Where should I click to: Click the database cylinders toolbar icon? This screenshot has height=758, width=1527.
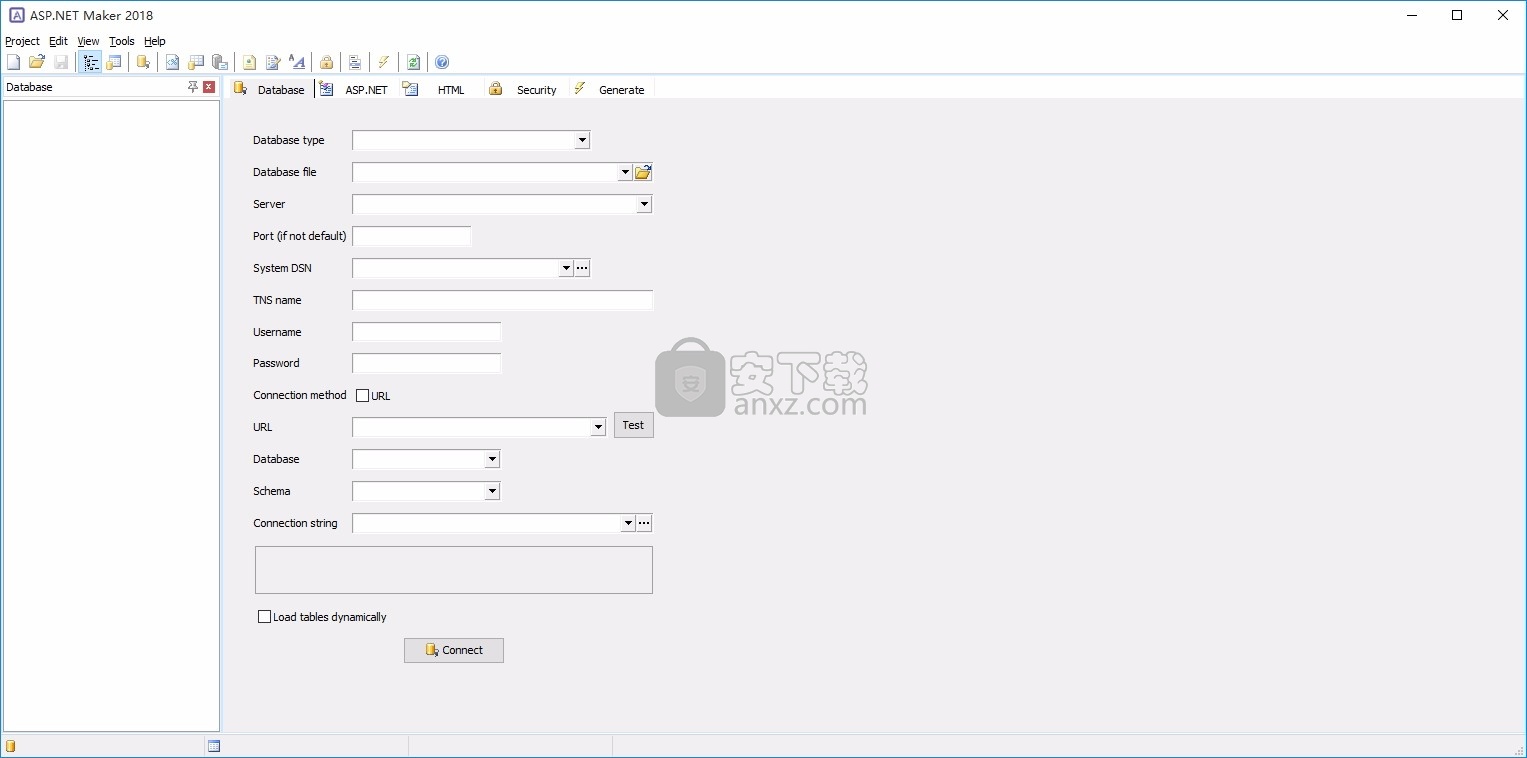pyautogui.click(x=220, y=62)
